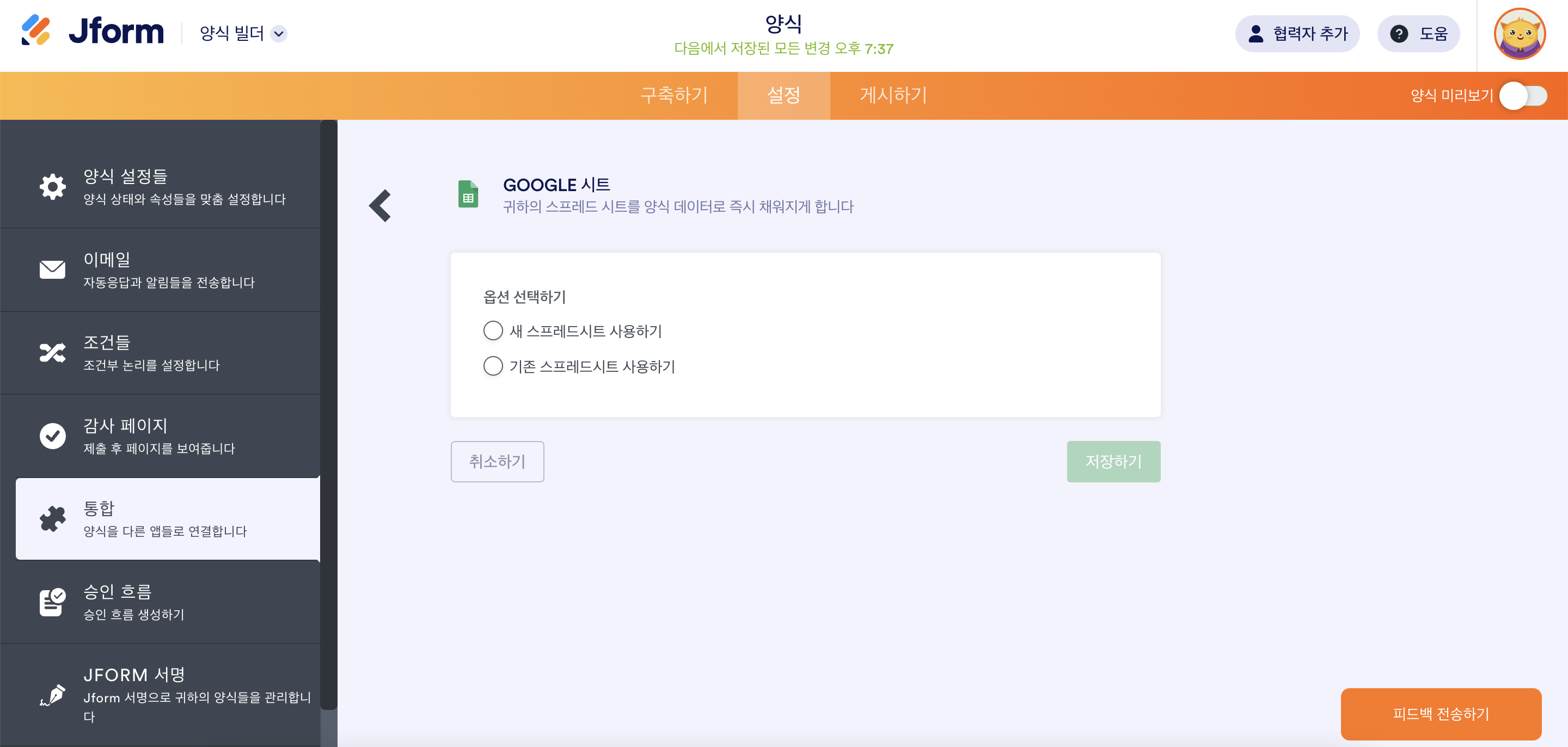
Task: Switch to the 게시하기 tab
Action: point(893,96)
